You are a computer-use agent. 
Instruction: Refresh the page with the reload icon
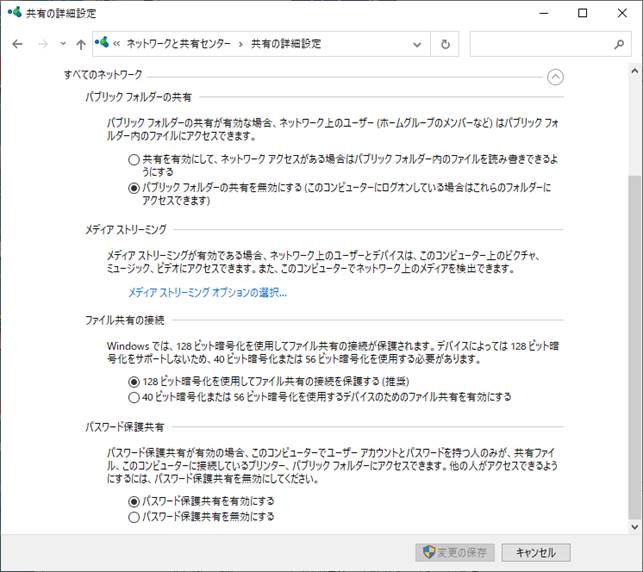point(445,44)
